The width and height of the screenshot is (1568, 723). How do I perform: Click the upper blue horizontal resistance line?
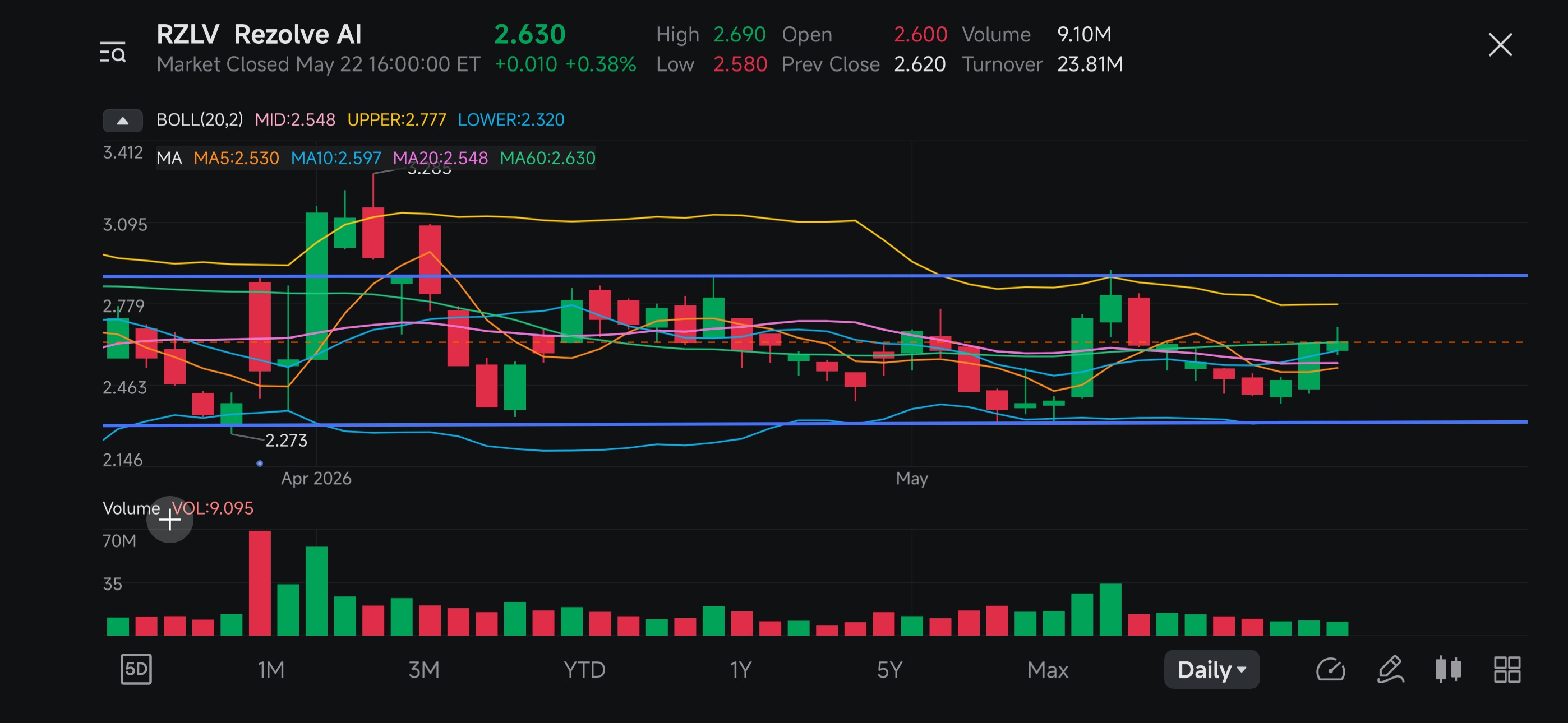tap(814, 276)
